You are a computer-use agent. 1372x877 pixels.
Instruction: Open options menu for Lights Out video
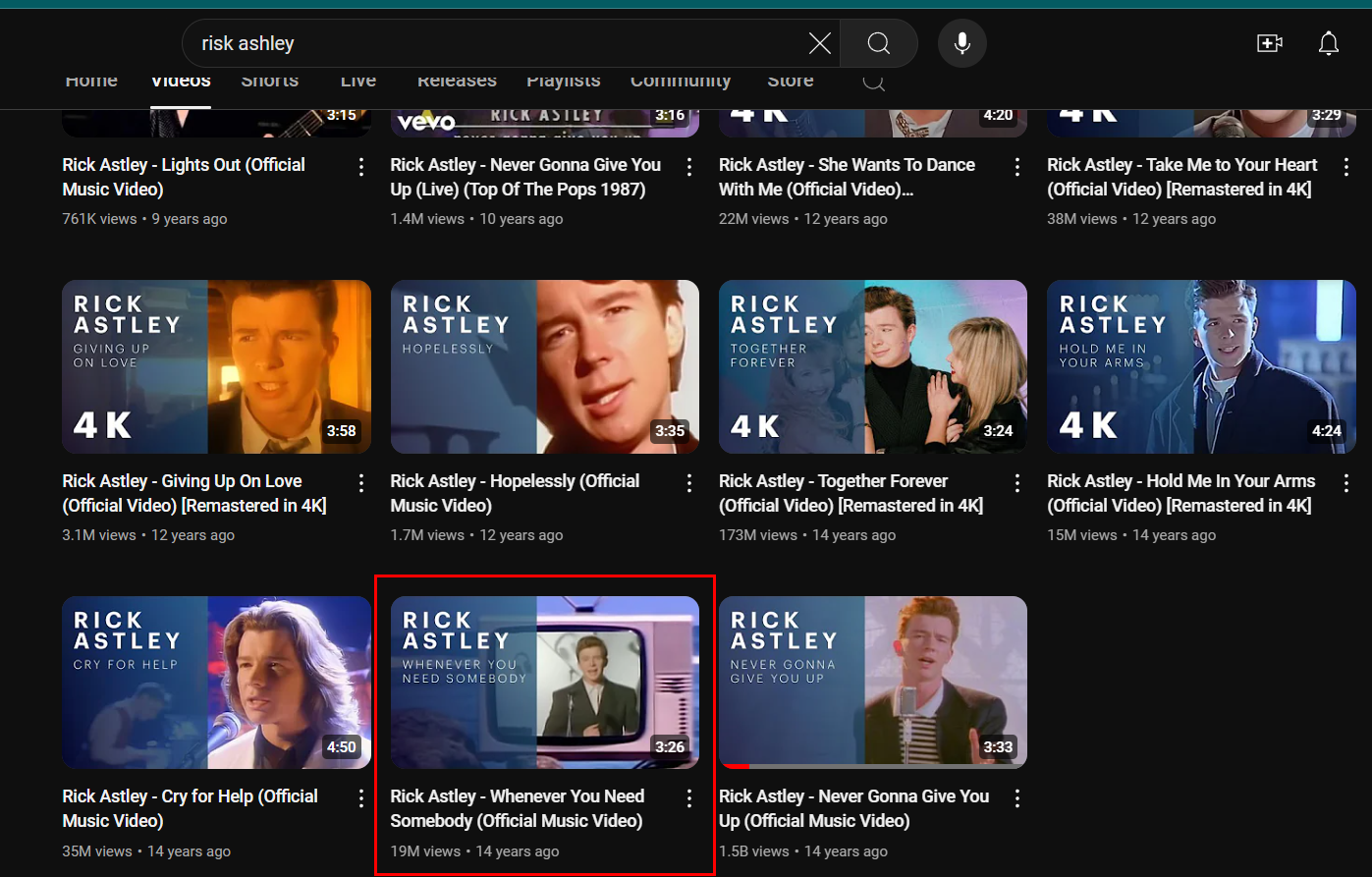click(361, 167)
